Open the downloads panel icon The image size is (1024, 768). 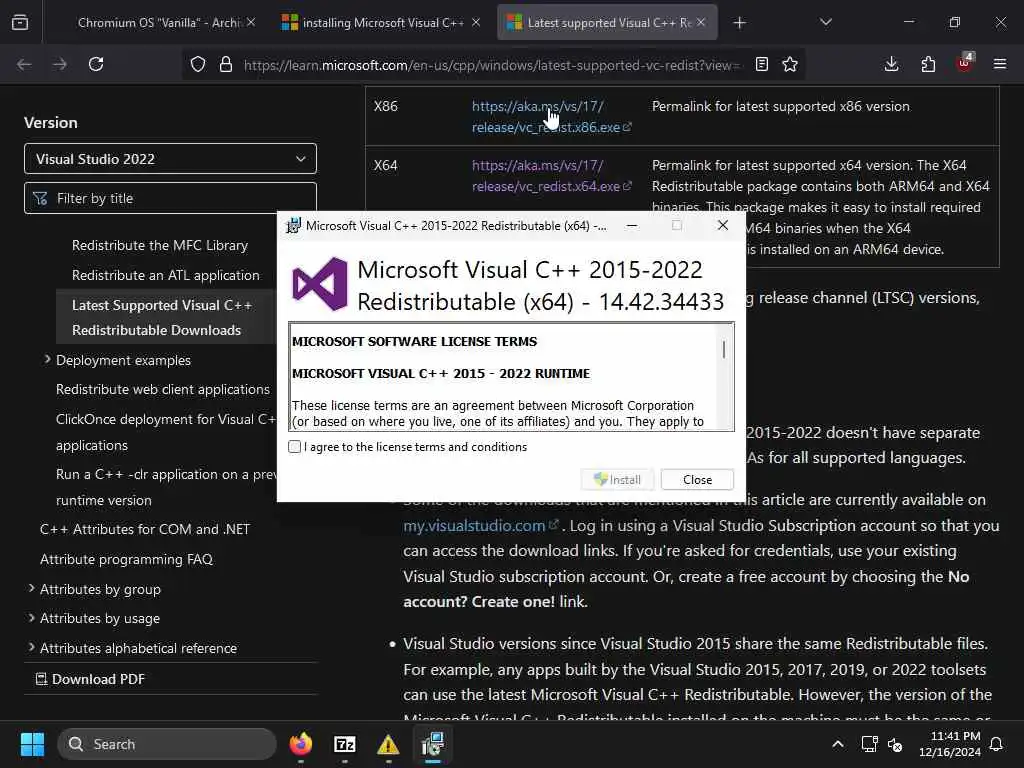891,64
